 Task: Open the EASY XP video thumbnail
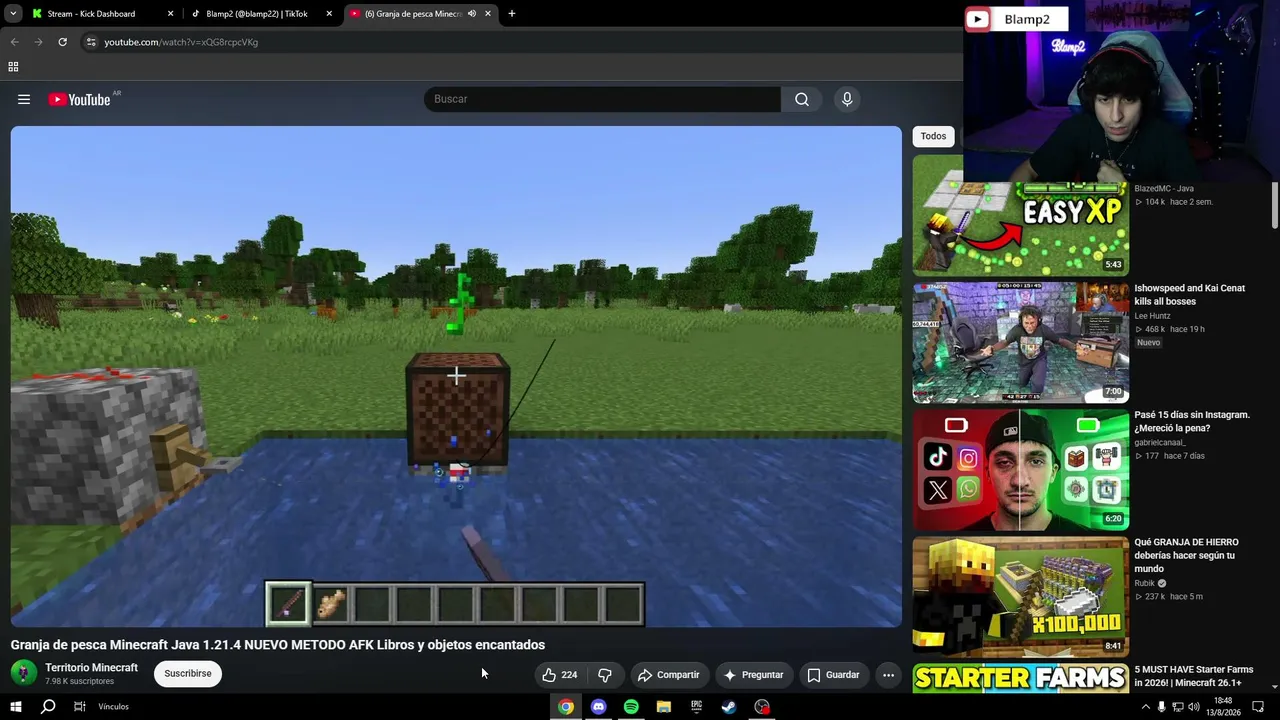[x=1020, y=215]
